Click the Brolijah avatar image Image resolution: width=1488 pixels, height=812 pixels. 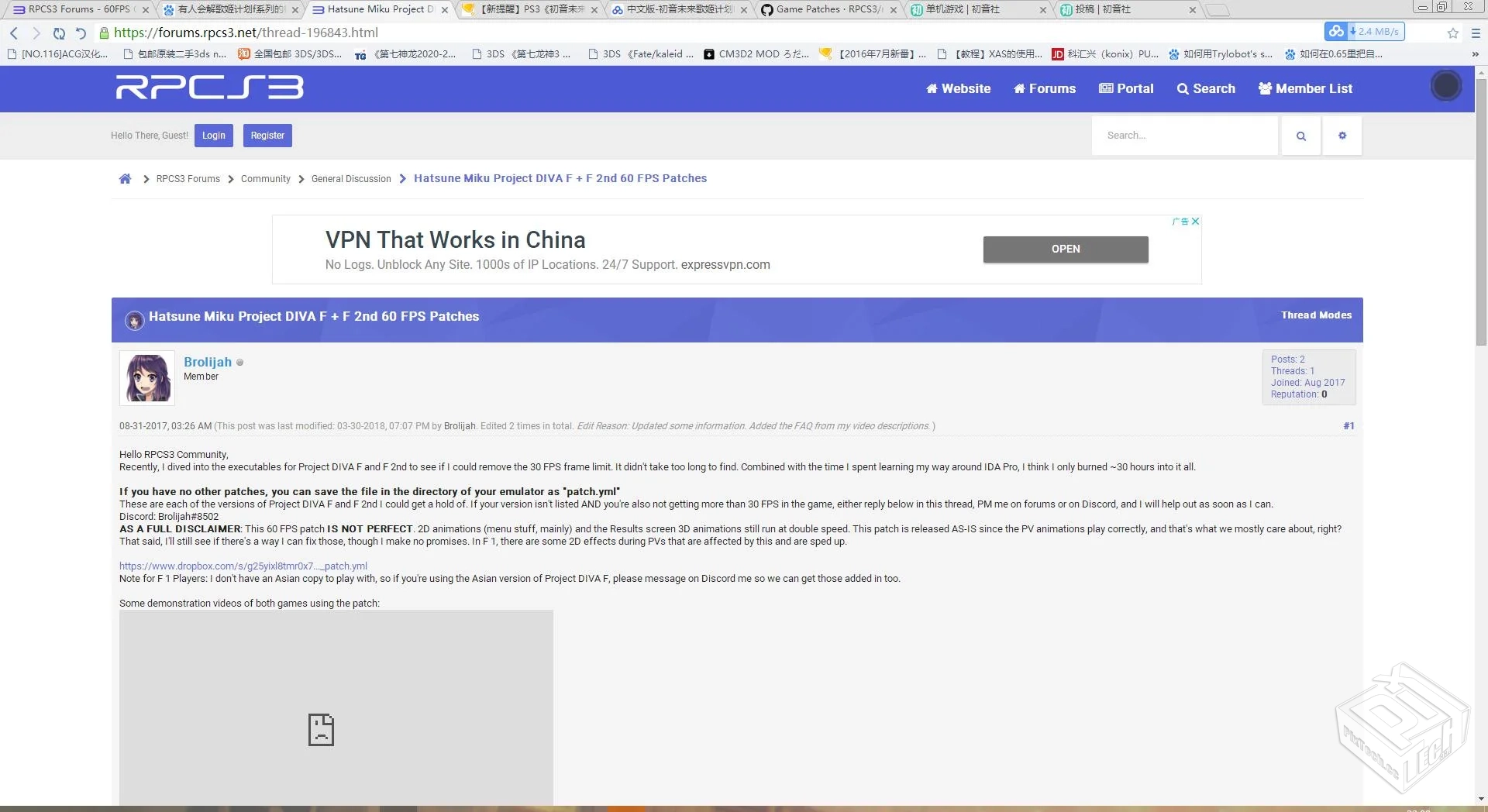147,378
